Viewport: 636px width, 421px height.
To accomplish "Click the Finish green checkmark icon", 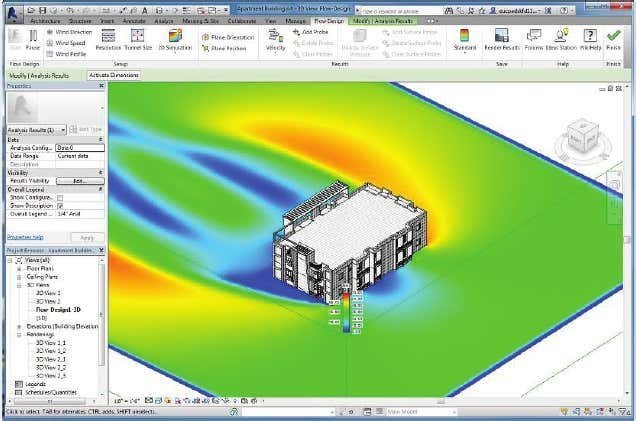I will click(613, 36).
